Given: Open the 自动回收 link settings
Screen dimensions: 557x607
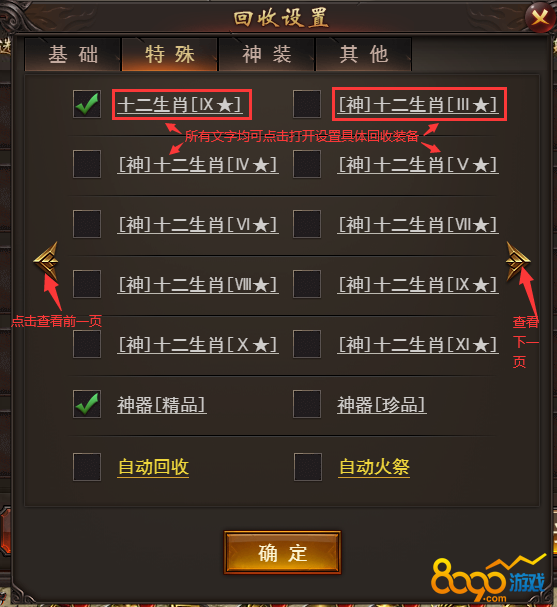Looking at the screenshot, I should [x=153, y=467].
